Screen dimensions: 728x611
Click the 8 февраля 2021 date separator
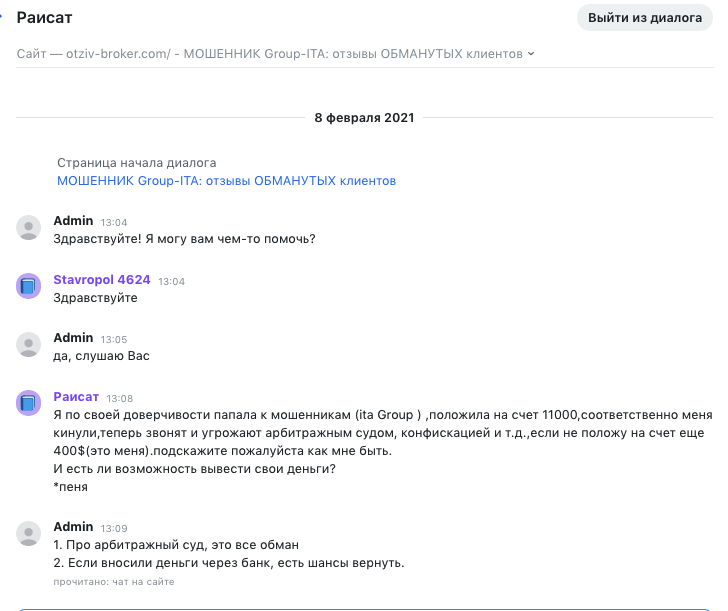(364, 117)
